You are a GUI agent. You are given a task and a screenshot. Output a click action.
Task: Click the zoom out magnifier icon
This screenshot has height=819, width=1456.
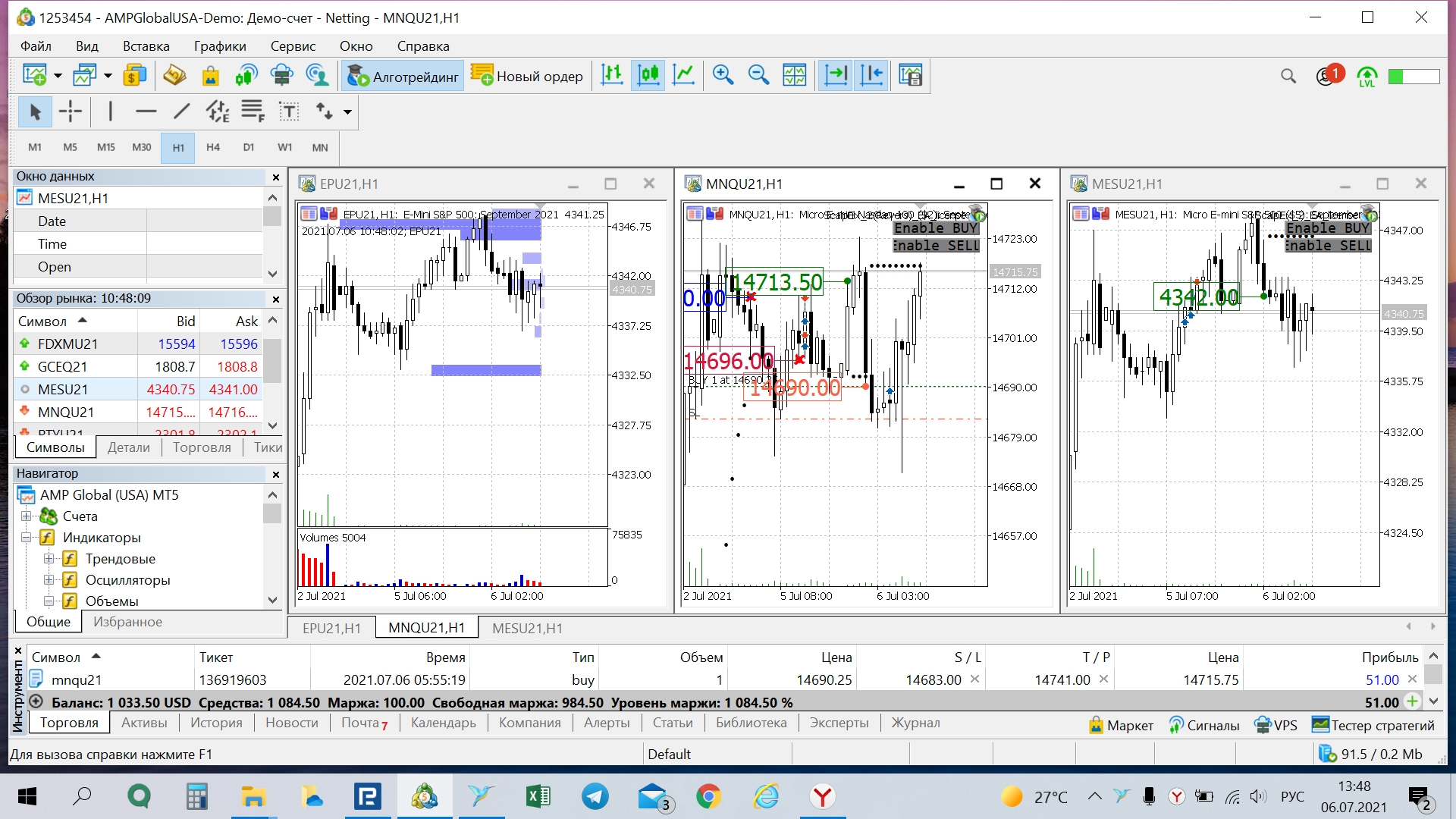click(x=758, y=75)
